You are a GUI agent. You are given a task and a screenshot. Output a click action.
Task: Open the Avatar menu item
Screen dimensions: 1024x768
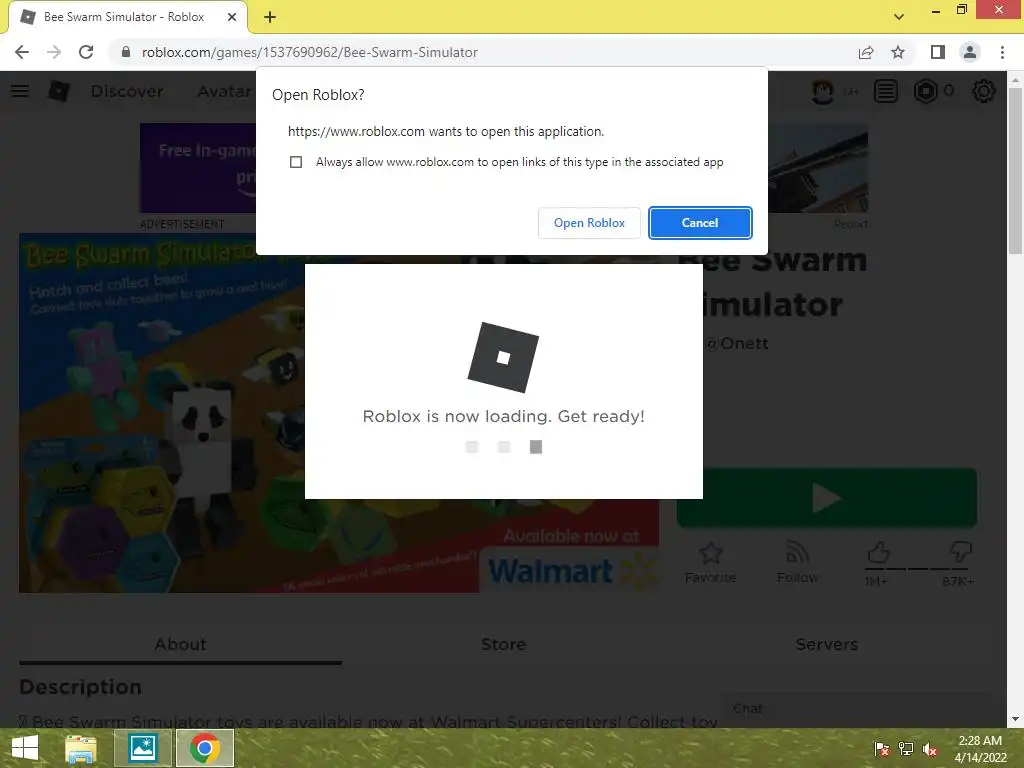[224, 91]
